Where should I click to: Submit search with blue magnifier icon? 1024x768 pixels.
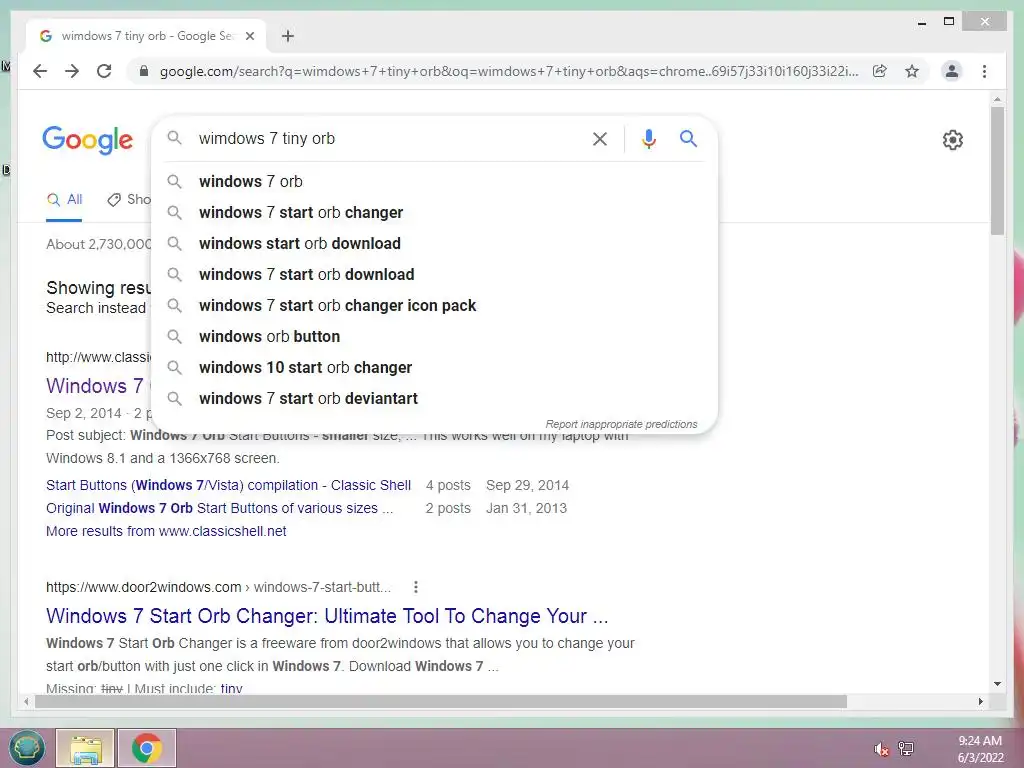point(688,138)
